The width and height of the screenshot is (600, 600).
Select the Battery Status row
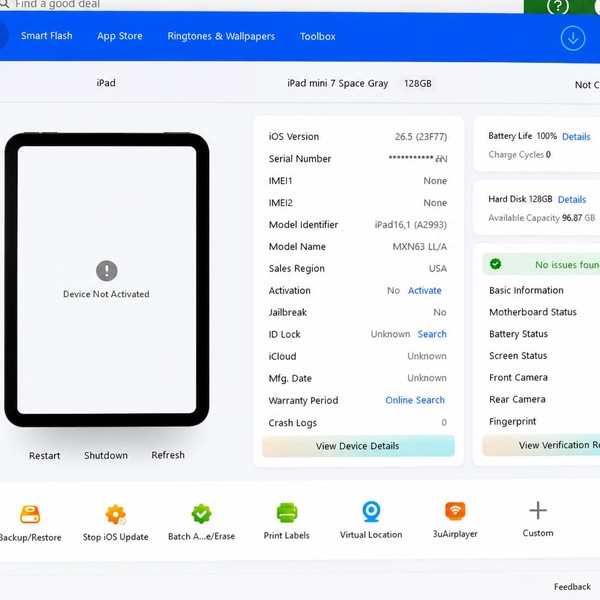point(518,334)
